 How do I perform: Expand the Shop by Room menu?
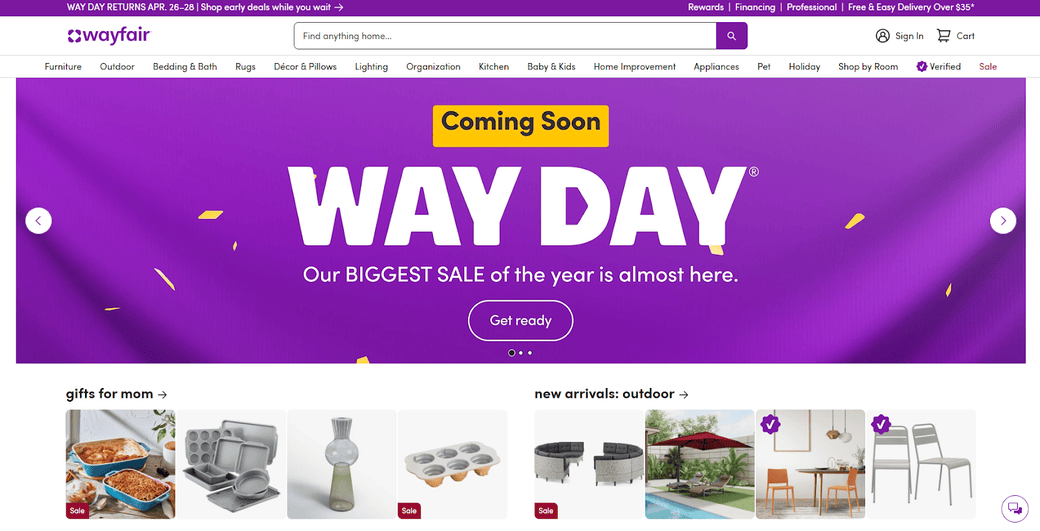tap(868, 66)
